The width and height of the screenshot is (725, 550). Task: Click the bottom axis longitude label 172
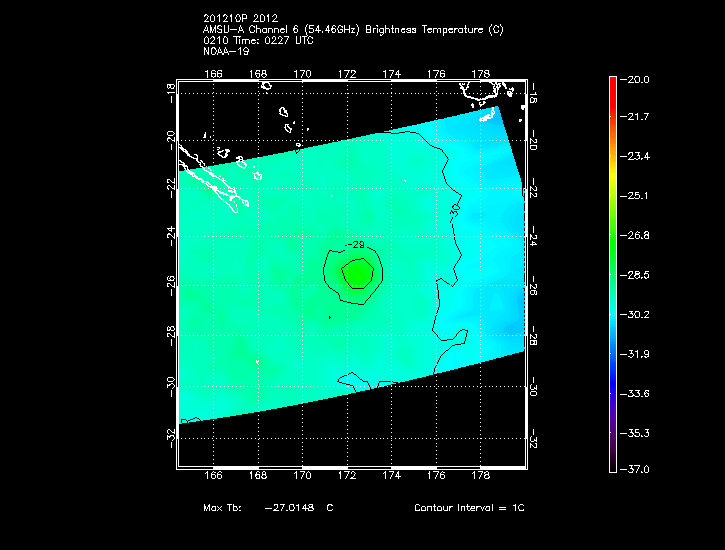347,475
